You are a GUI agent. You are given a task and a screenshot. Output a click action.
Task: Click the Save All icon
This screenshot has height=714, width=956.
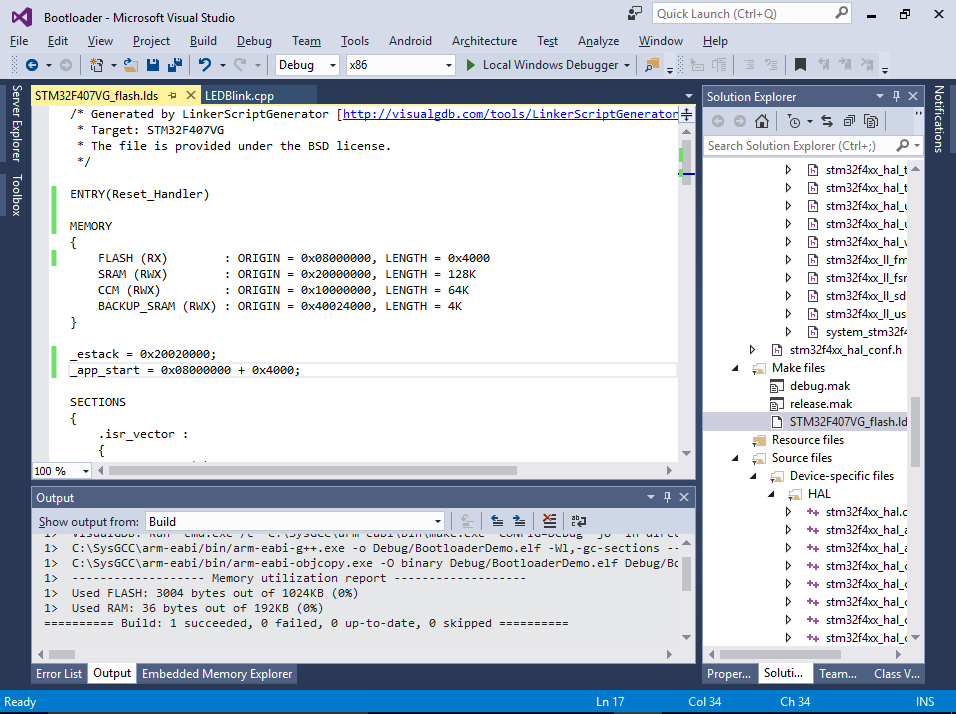point(175,65)
